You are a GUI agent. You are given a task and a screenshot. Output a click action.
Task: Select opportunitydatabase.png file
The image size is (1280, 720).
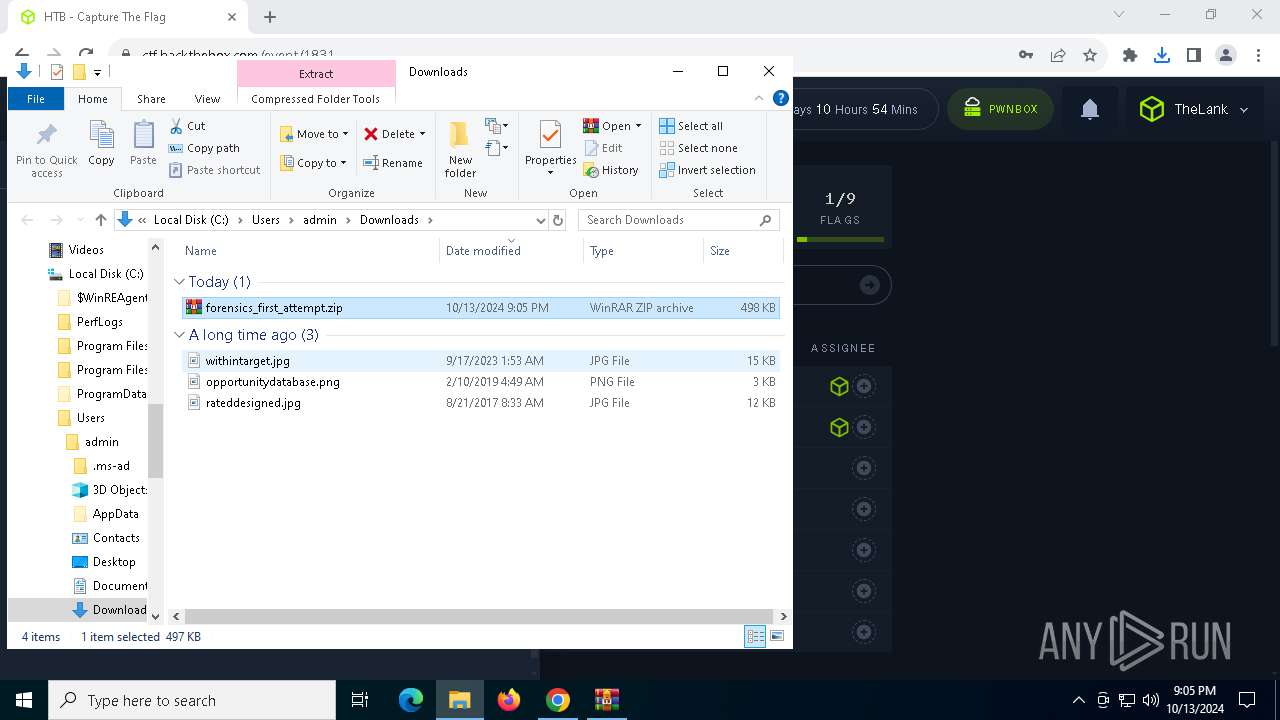pyautogui.click(x=481, y=382)
